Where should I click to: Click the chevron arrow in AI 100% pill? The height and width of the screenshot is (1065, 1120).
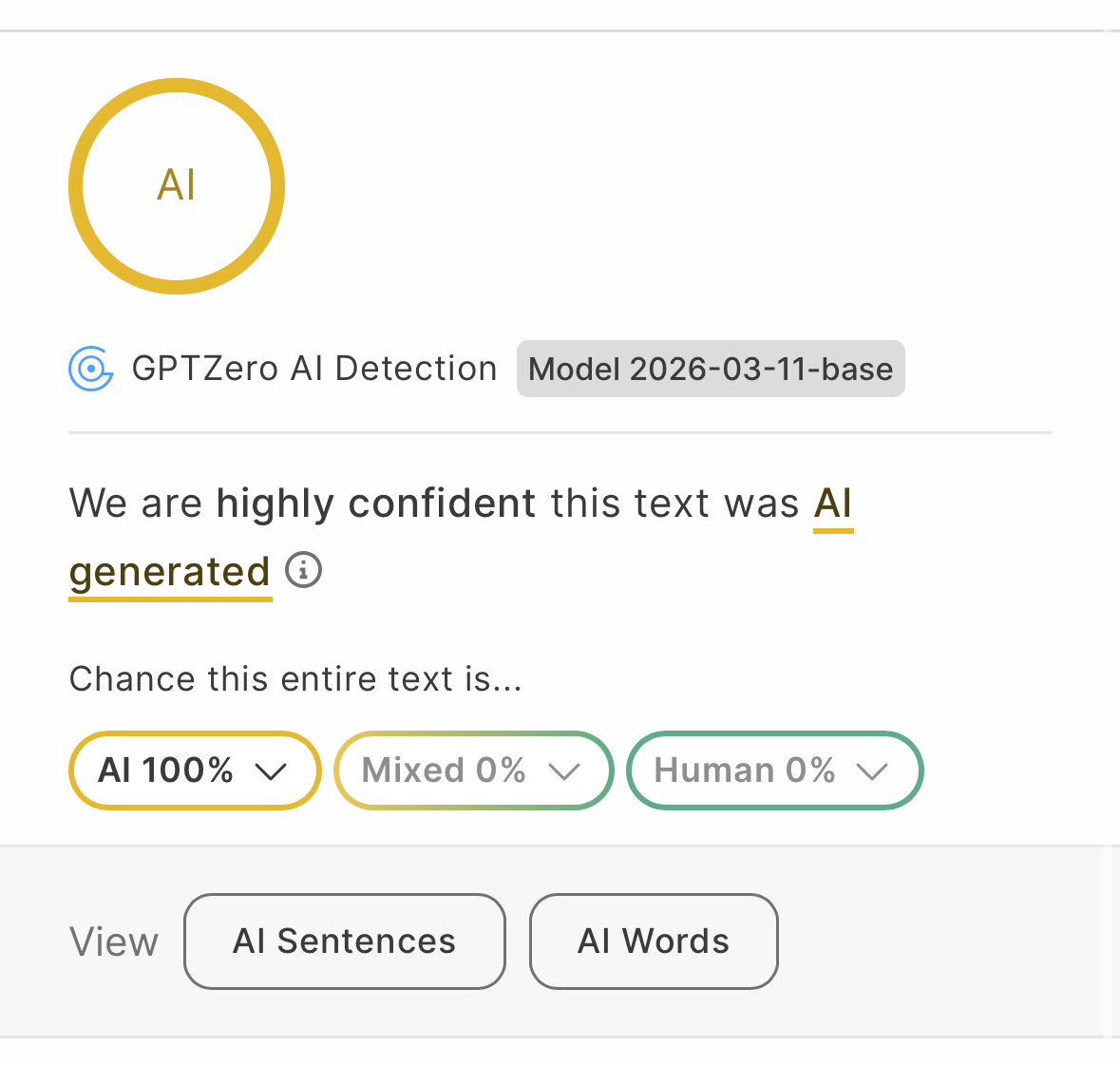tap(271, 771)
